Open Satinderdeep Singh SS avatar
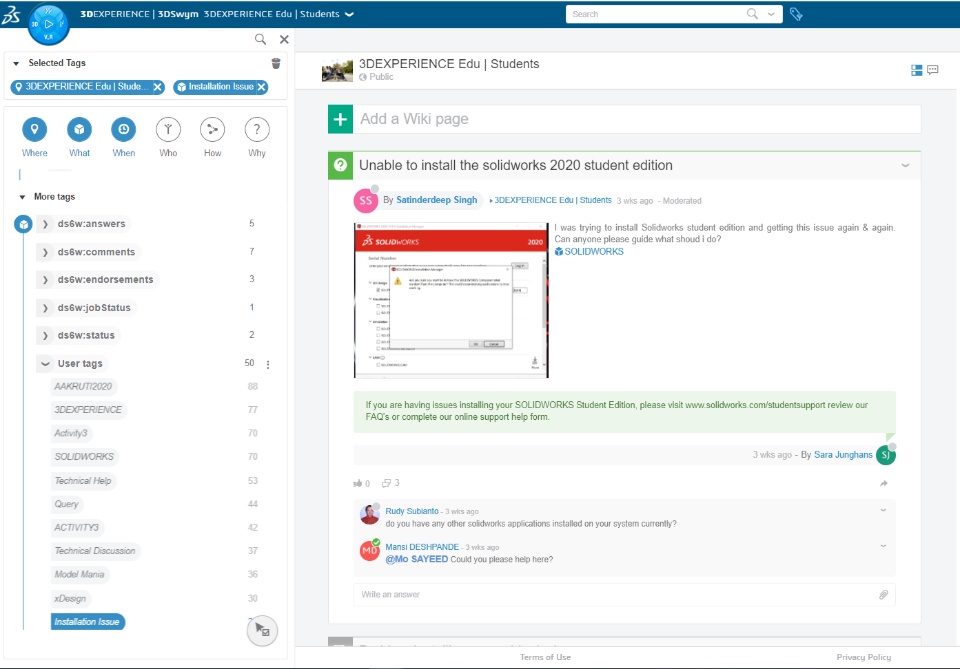This screenshot has width=960, height=669. tap(366, 200)
